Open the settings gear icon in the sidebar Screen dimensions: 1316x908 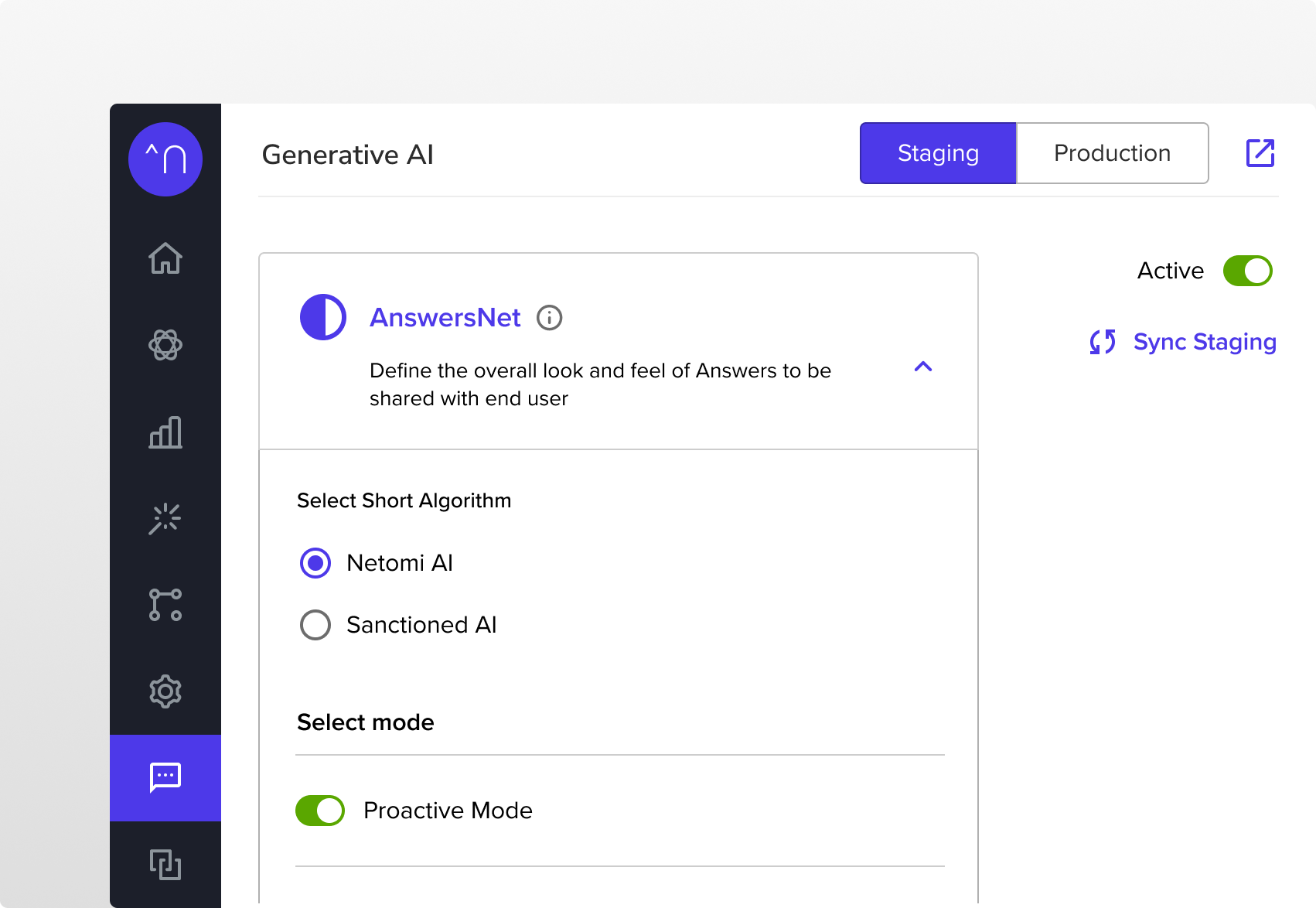165,691
